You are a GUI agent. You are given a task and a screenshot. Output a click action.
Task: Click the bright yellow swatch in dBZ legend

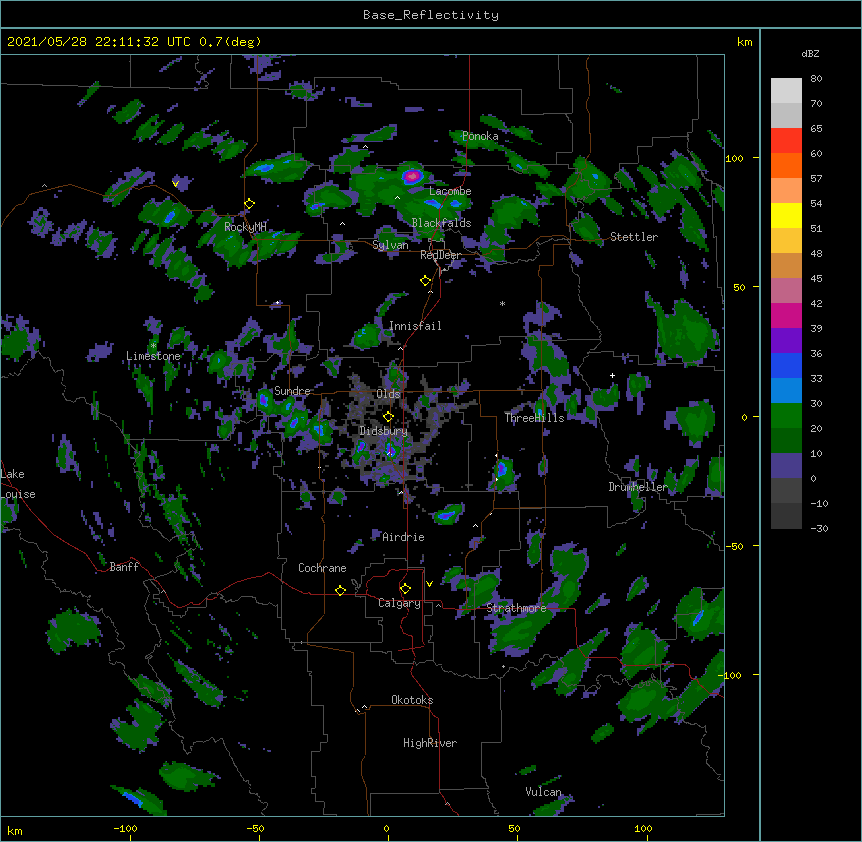point(786,215)
